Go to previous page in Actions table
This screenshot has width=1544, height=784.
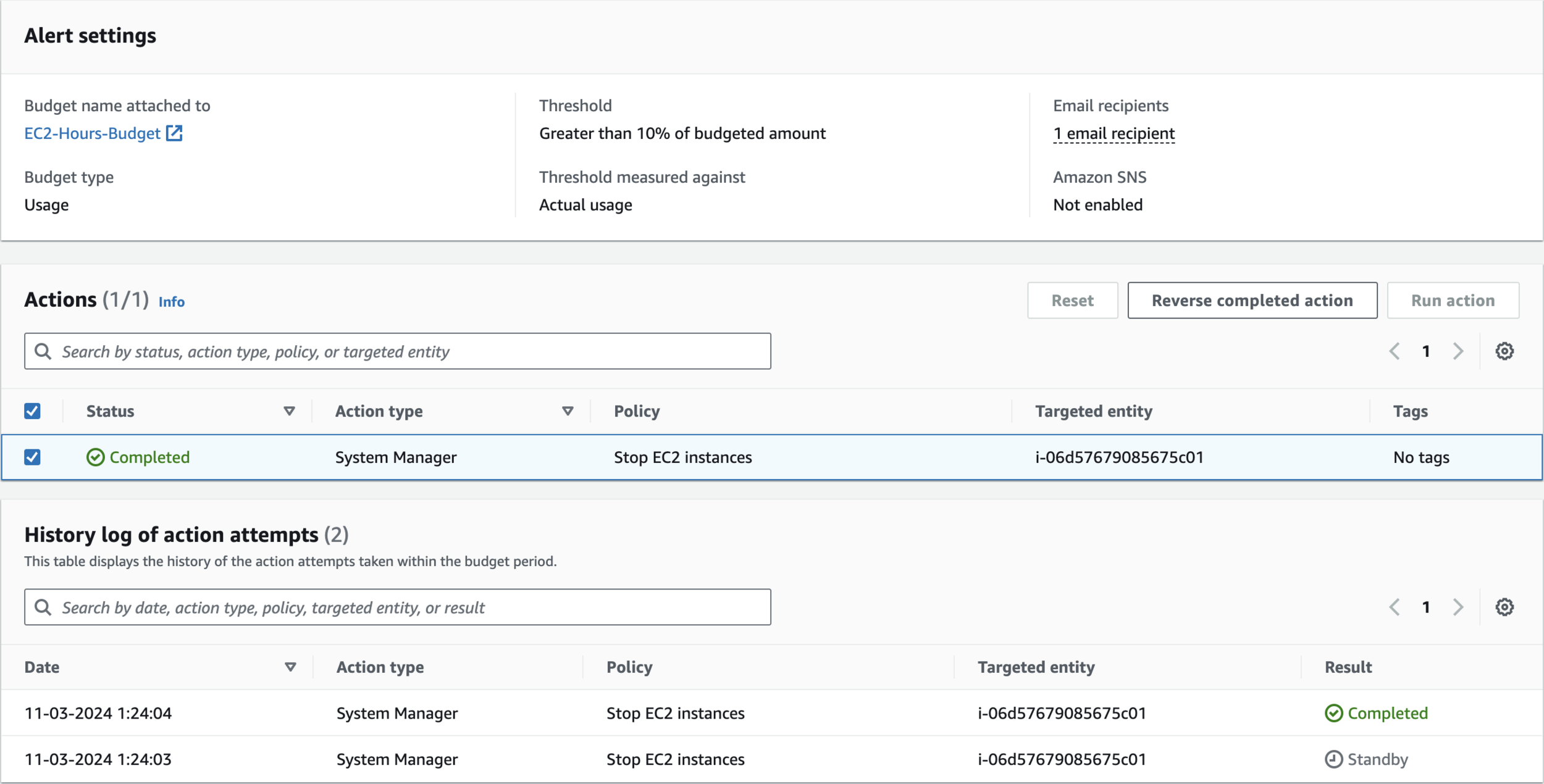1395,351
